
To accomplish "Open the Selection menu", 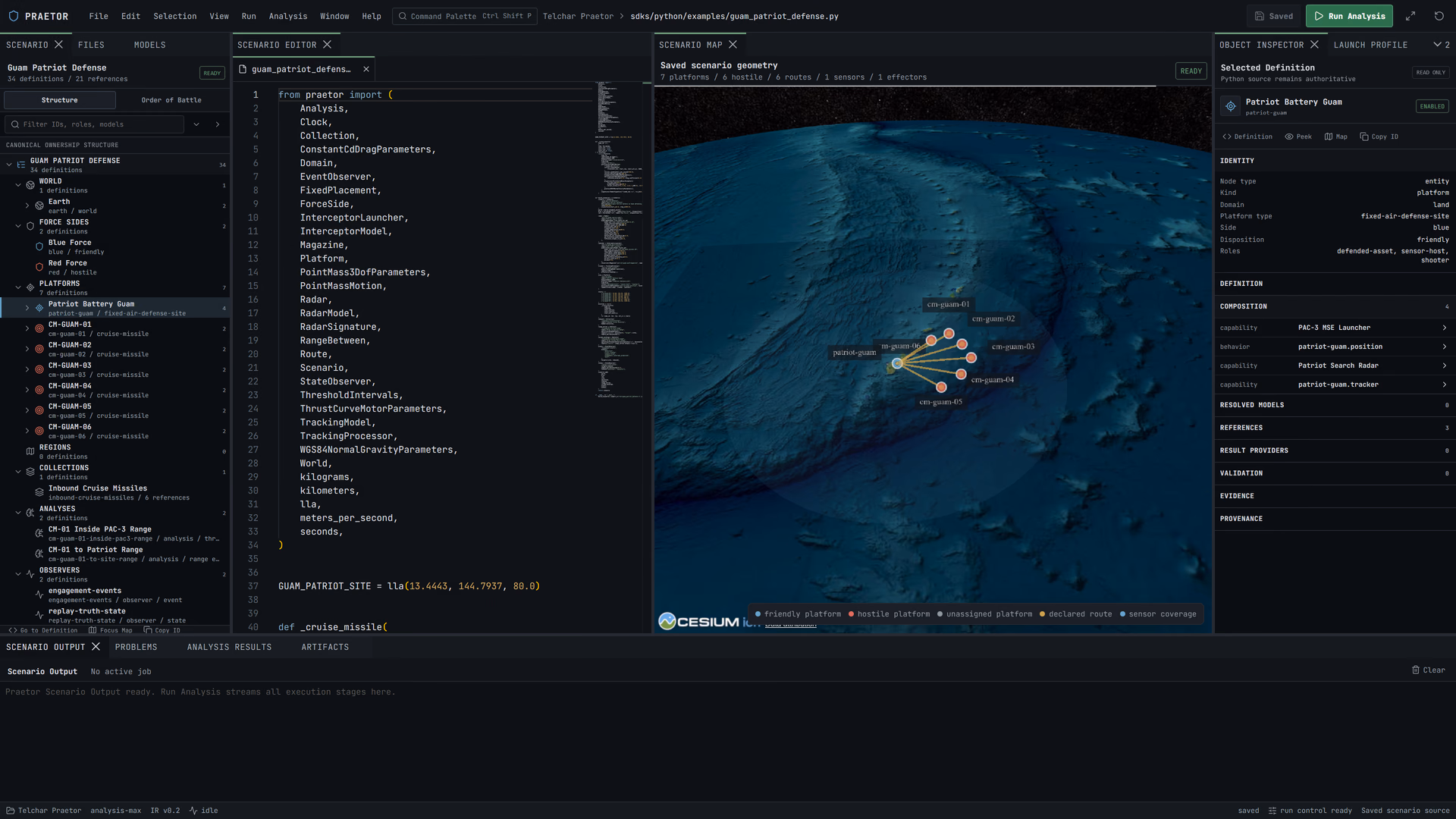I will [x=175, y=16].
